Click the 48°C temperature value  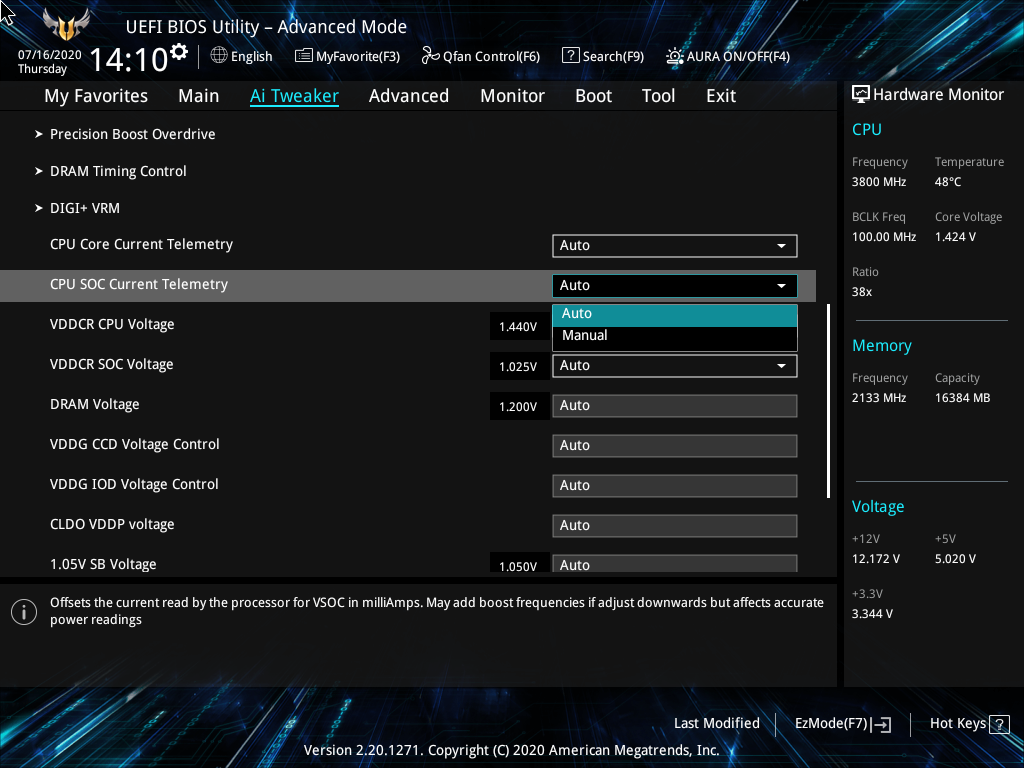pyautogui.click(x=948, y=182)
